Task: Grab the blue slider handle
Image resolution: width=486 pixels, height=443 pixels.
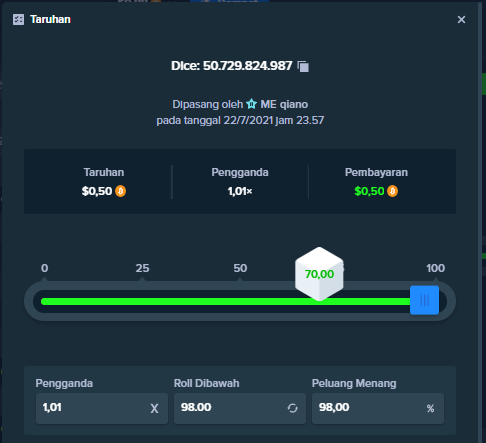Action: (x=424, y=300)
